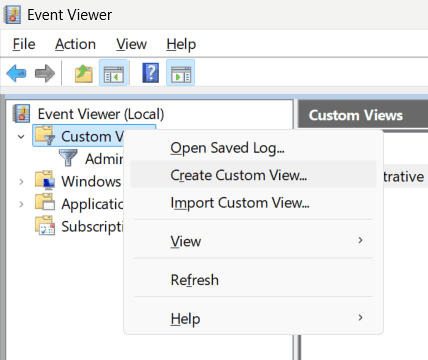Select the Event Viewer (Local) root node
This screenshot has height=360, width=428.
(x=101, y=114)
